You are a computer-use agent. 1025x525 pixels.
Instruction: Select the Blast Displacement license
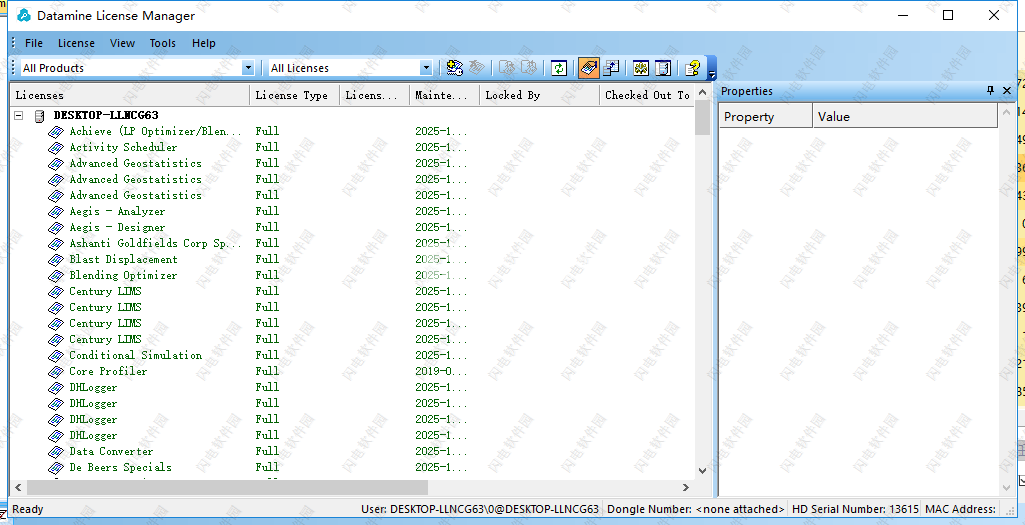pos(124,259)
